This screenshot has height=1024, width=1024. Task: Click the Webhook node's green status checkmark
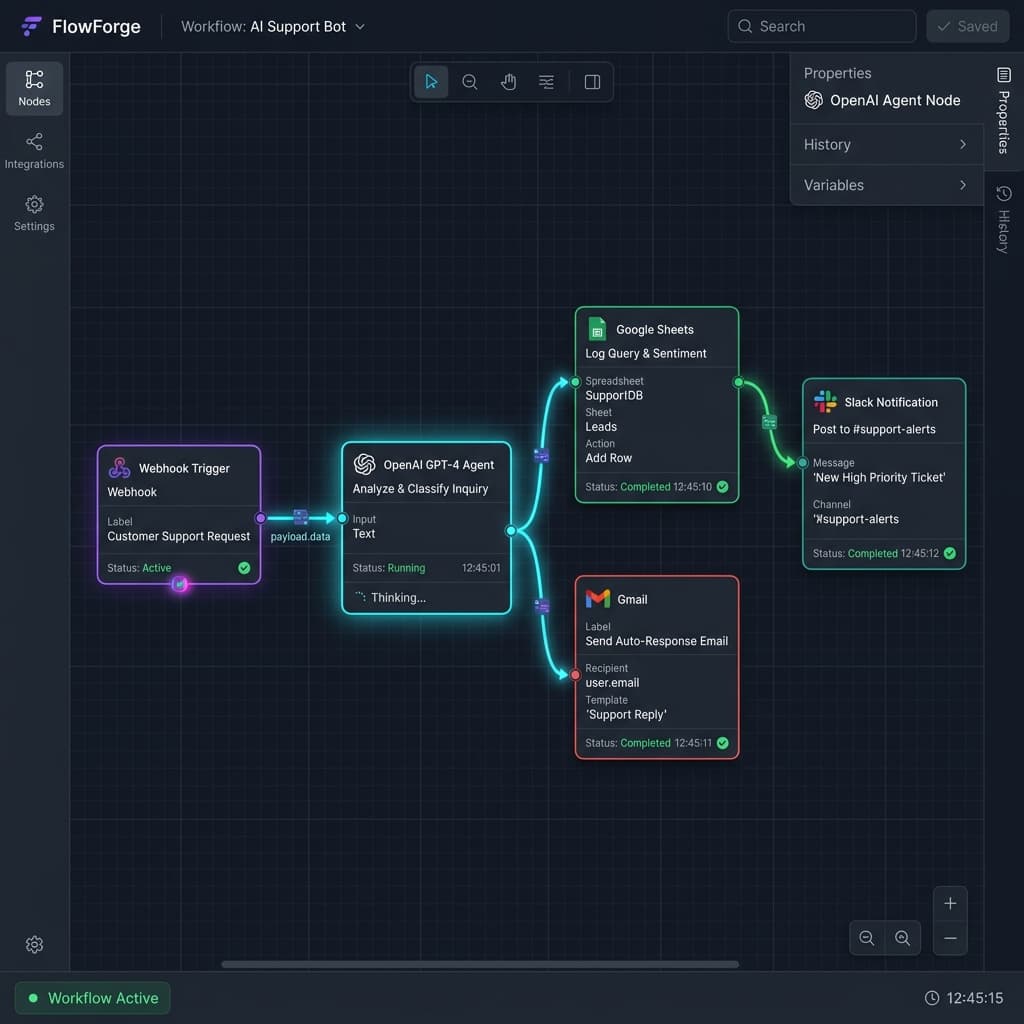tap(244, 568)
